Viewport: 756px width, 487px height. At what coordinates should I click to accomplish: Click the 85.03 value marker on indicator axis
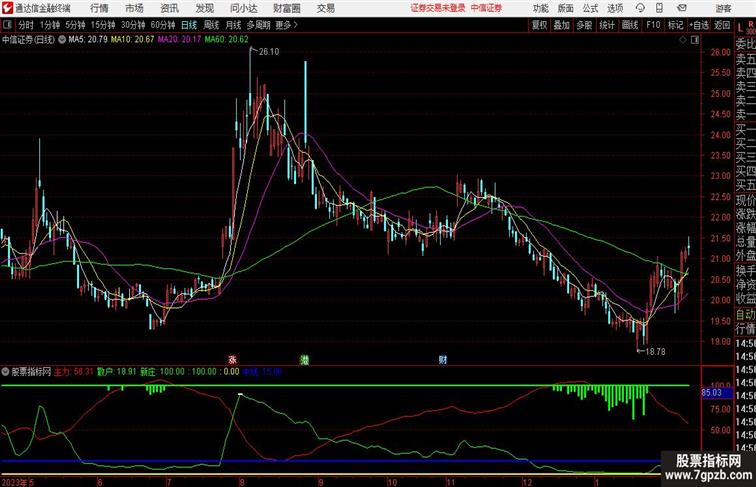[x=712, y=393]
